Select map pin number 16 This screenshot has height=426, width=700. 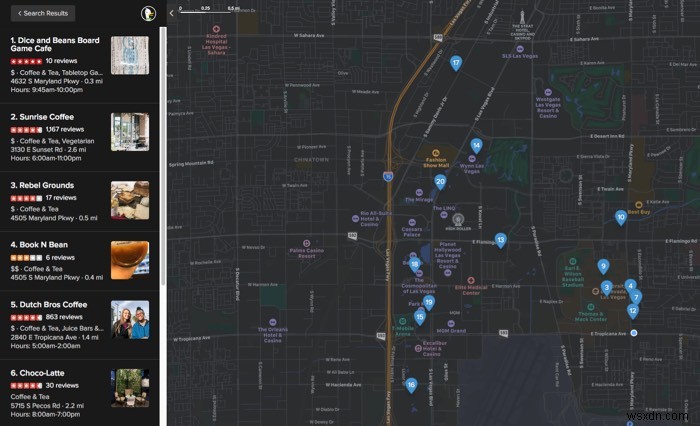[x=411, y=385]
